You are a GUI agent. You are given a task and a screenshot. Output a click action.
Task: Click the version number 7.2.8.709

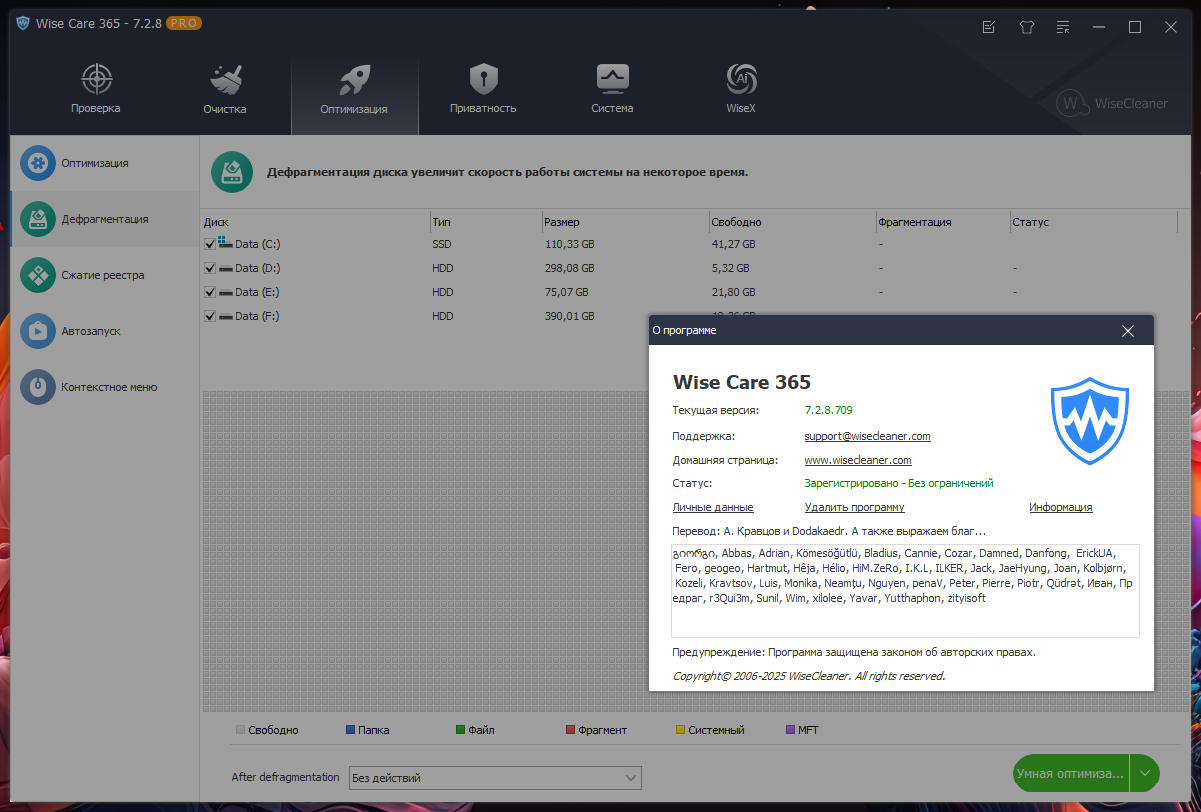tap(828, 410)
